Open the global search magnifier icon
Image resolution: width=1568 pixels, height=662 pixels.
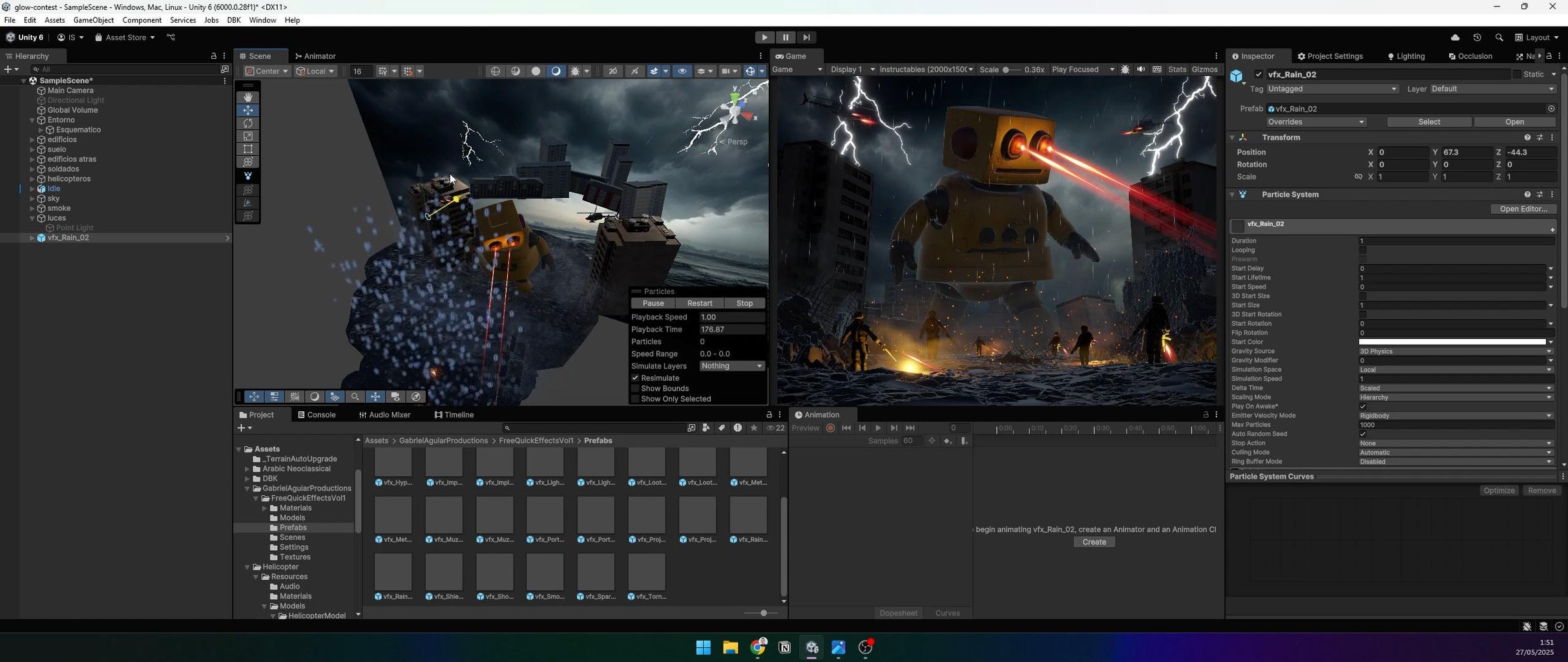coord(1499,37)
